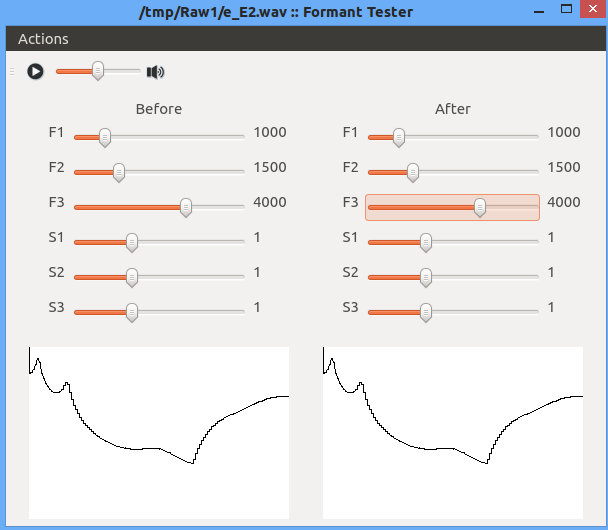Click the Before S3 slider handle
The width and height of the screenshot is (608, 530).
pos(132,312)
